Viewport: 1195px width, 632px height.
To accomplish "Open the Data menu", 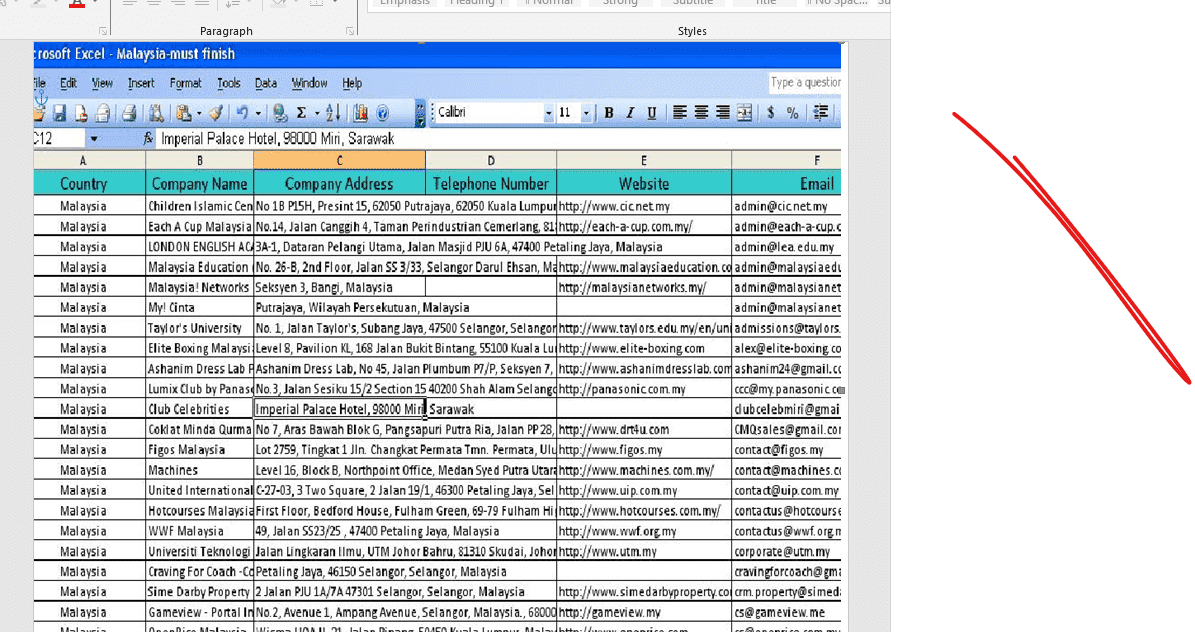I will [266, 83].
